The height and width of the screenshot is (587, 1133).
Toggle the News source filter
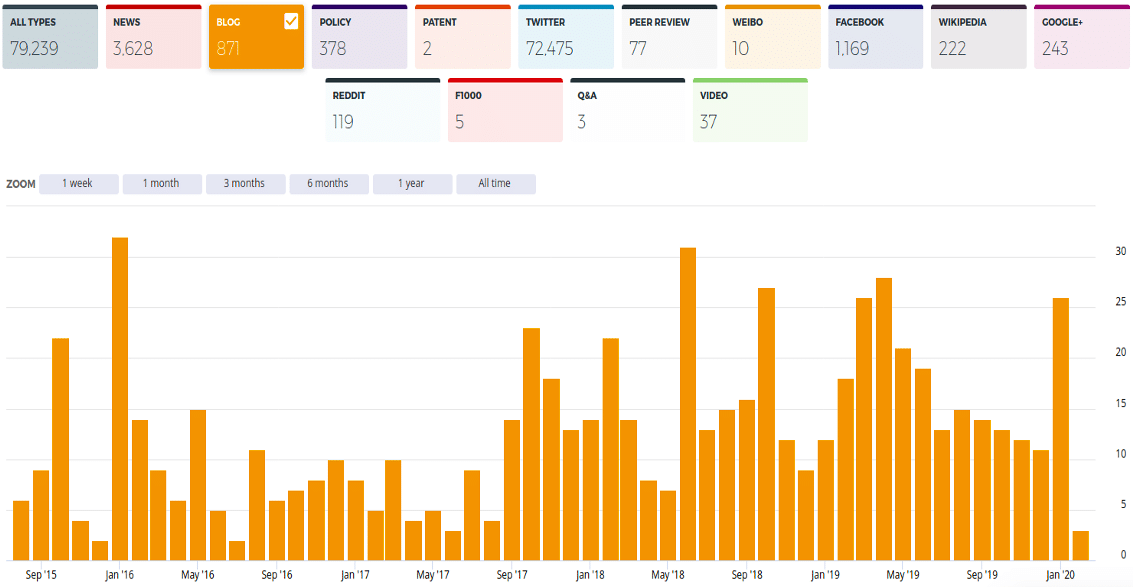pyautogui.click(x=153, y=37)
